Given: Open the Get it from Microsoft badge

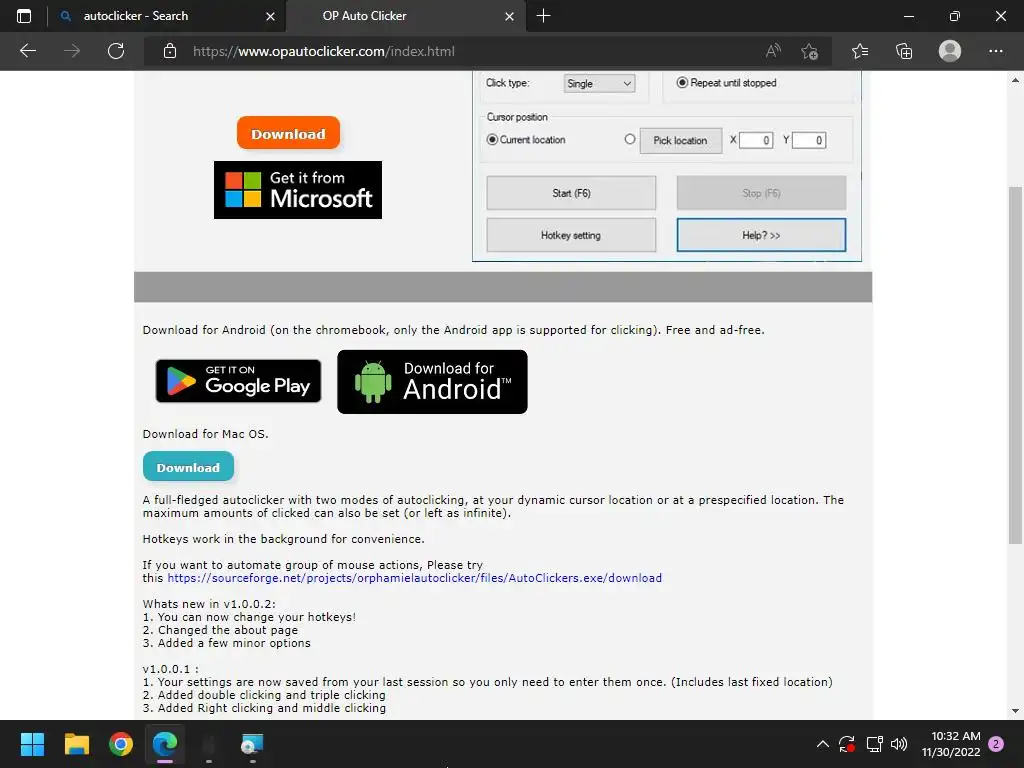Looking at the screenshot, I should 298,190.
